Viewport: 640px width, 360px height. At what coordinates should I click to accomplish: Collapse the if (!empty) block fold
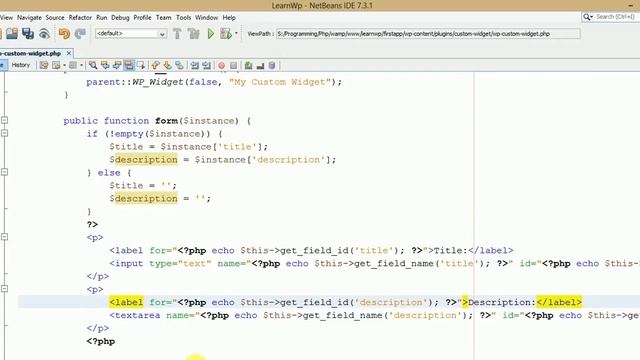click(x=4, y=133)
